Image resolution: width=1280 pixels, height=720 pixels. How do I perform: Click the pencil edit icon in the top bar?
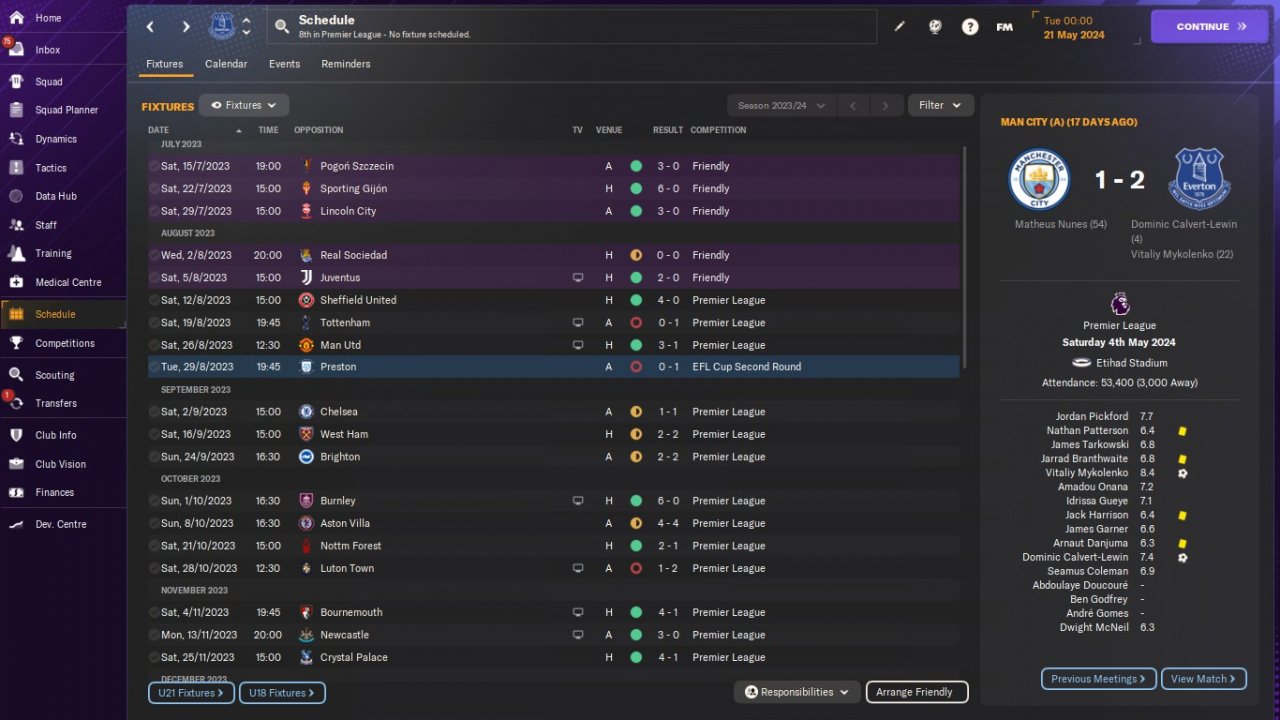point(899,27)
